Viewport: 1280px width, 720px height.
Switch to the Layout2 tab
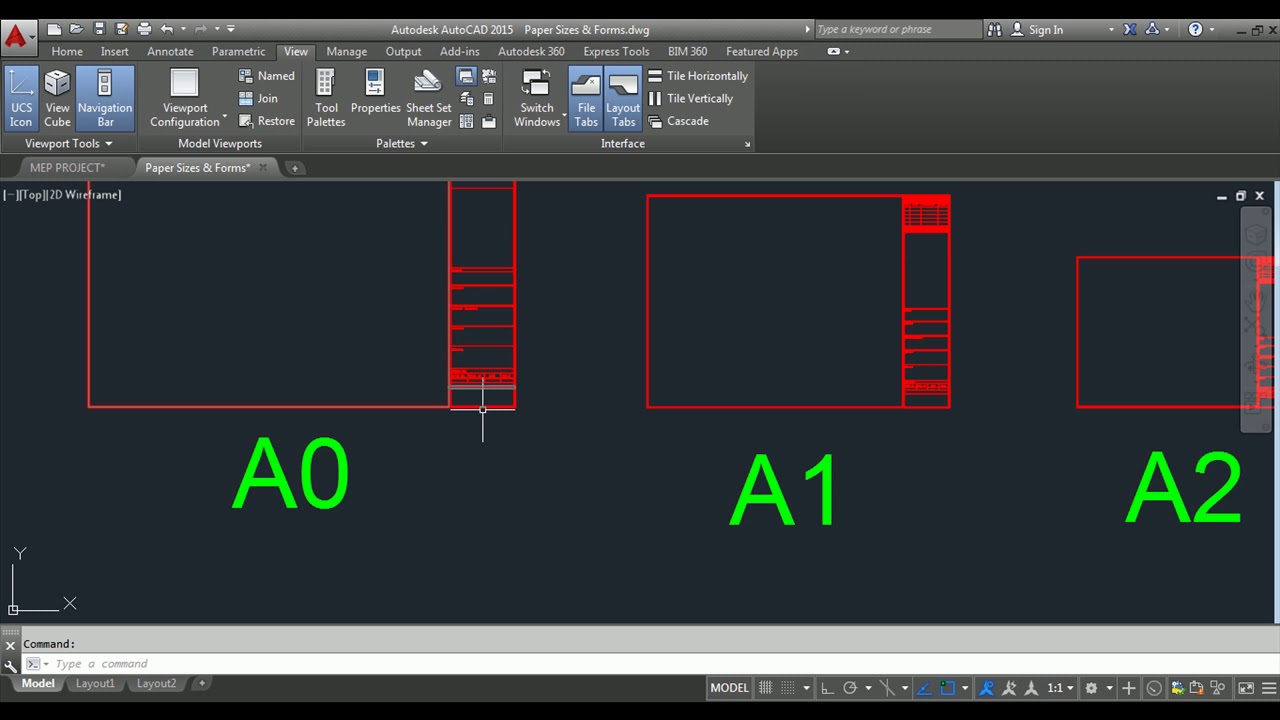coord(156,684)
